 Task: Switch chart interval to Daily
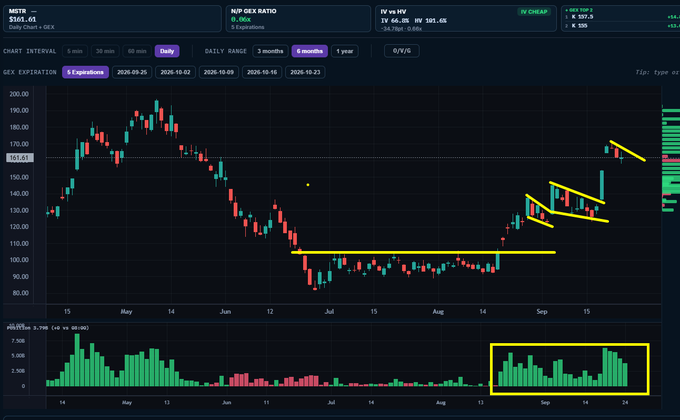point(167,51)
